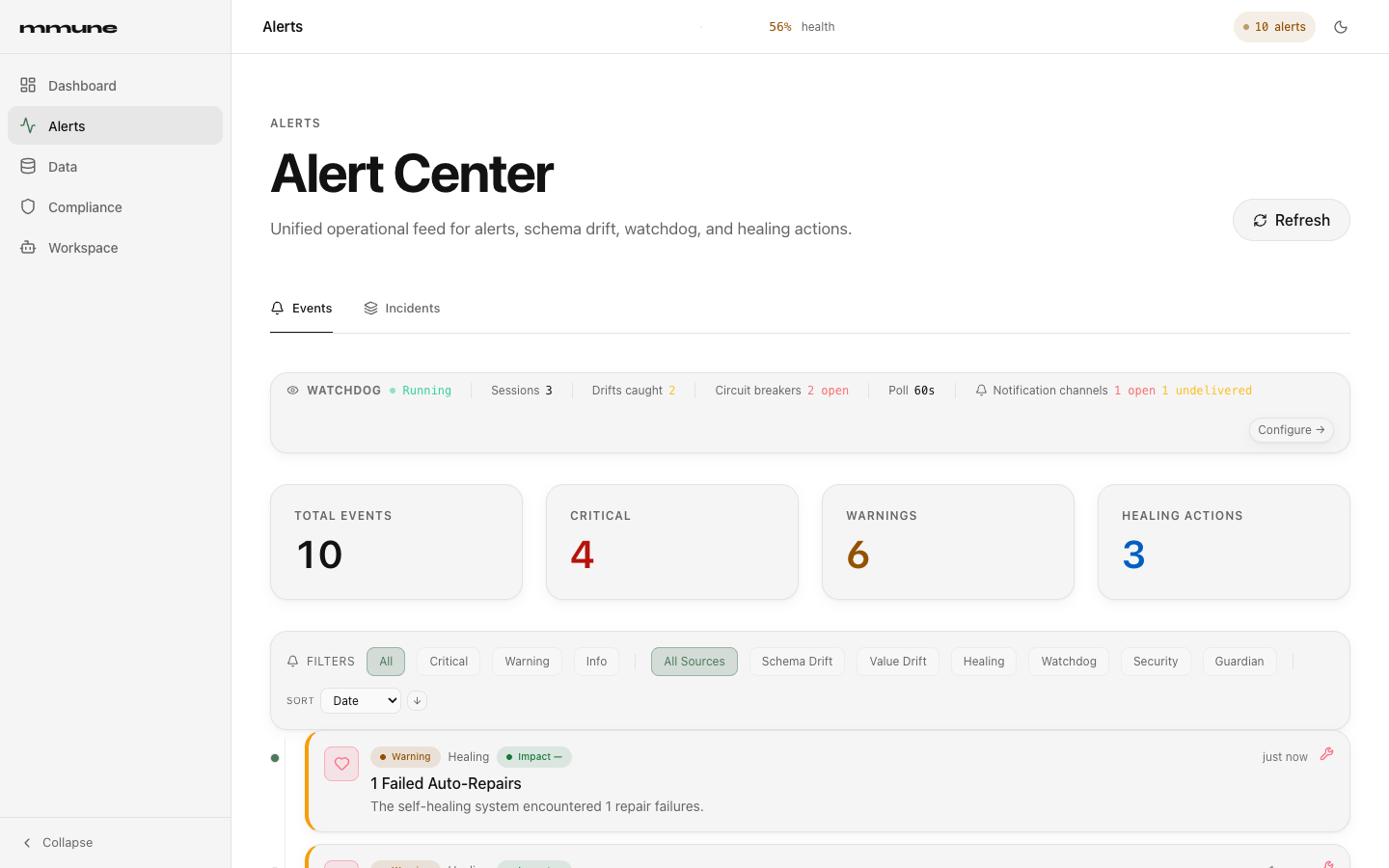The width and height of the screenshot is (1389, 868).
Task: Select All Sources filter
Action: [694, 662]
